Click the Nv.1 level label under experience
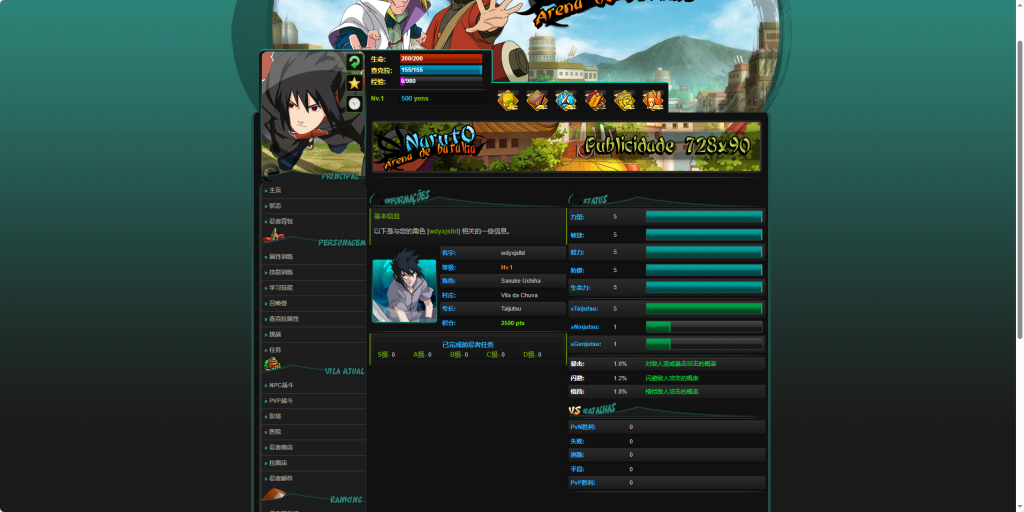The height and width of the screenshot is (512, 1024). click(x=377, y=99)
